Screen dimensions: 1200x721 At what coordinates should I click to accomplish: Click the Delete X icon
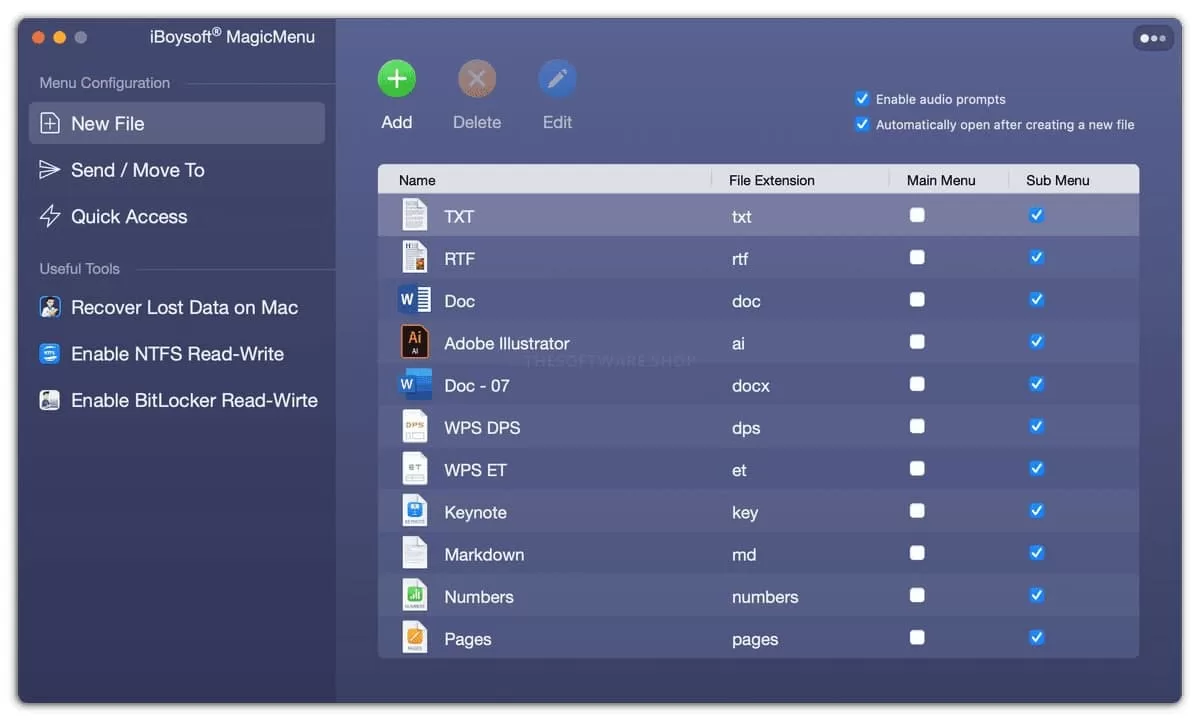pyautogui.click(x=477, y=79)
